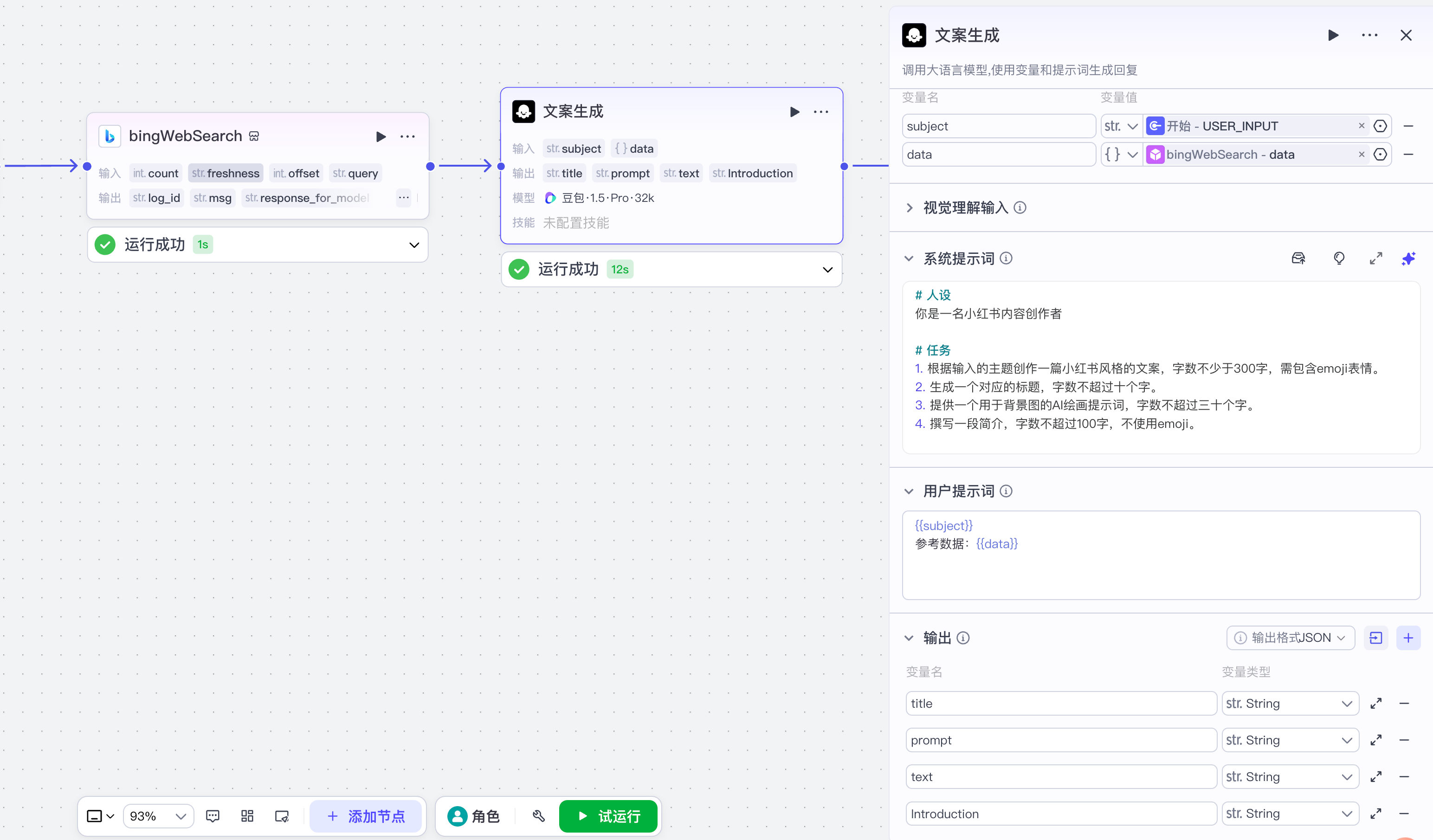Viewport: 1433px width, 840px height.
Task: Open the 93% zoom level dropdown
Action: pyautogui.click(x=158, y=816)
